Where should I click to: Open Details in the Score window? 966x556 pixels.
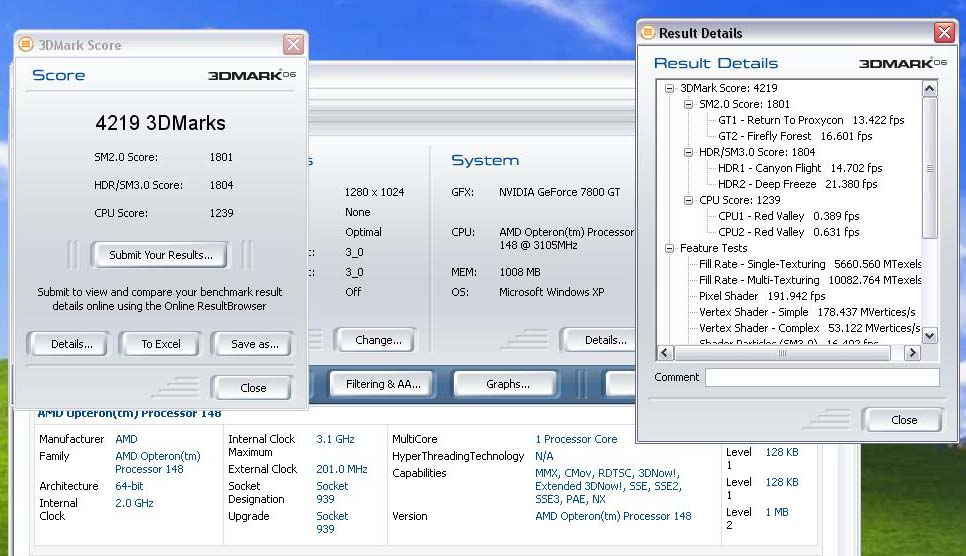71,344
